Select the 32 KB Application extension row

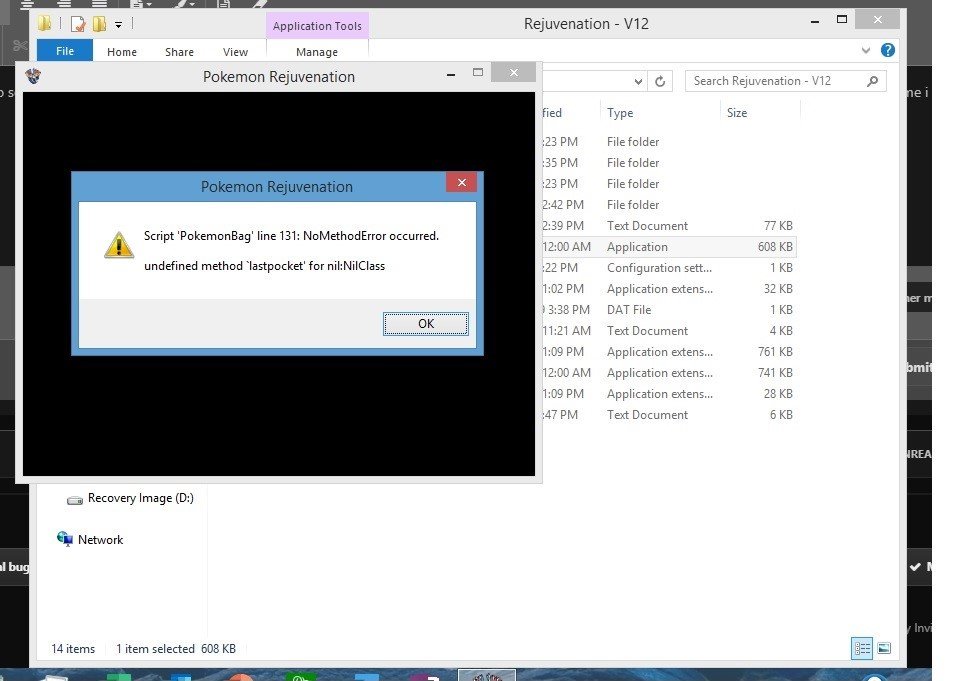(668, 289)
